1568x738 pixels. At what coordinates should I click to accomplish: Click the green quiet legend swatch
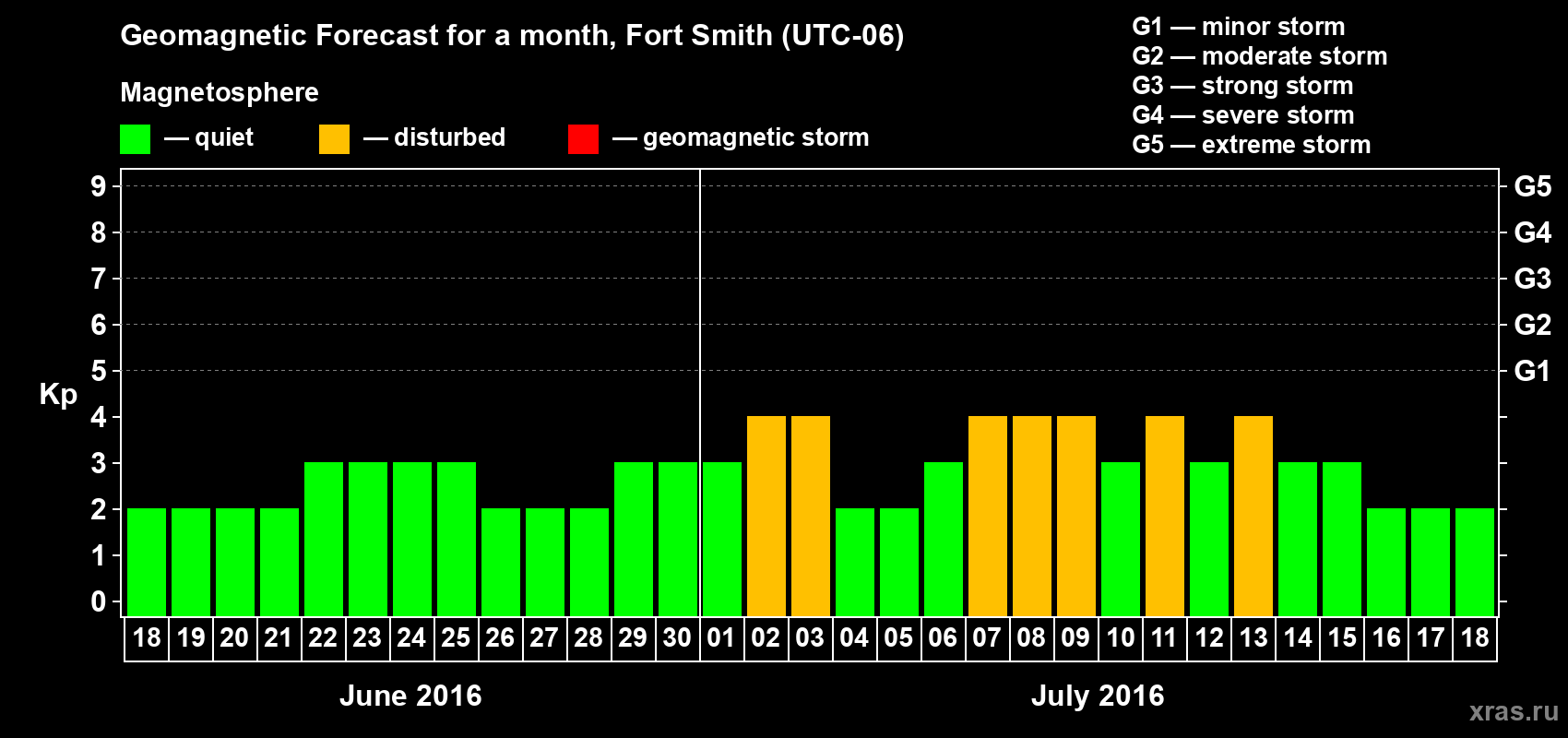[x=135, y=139]
